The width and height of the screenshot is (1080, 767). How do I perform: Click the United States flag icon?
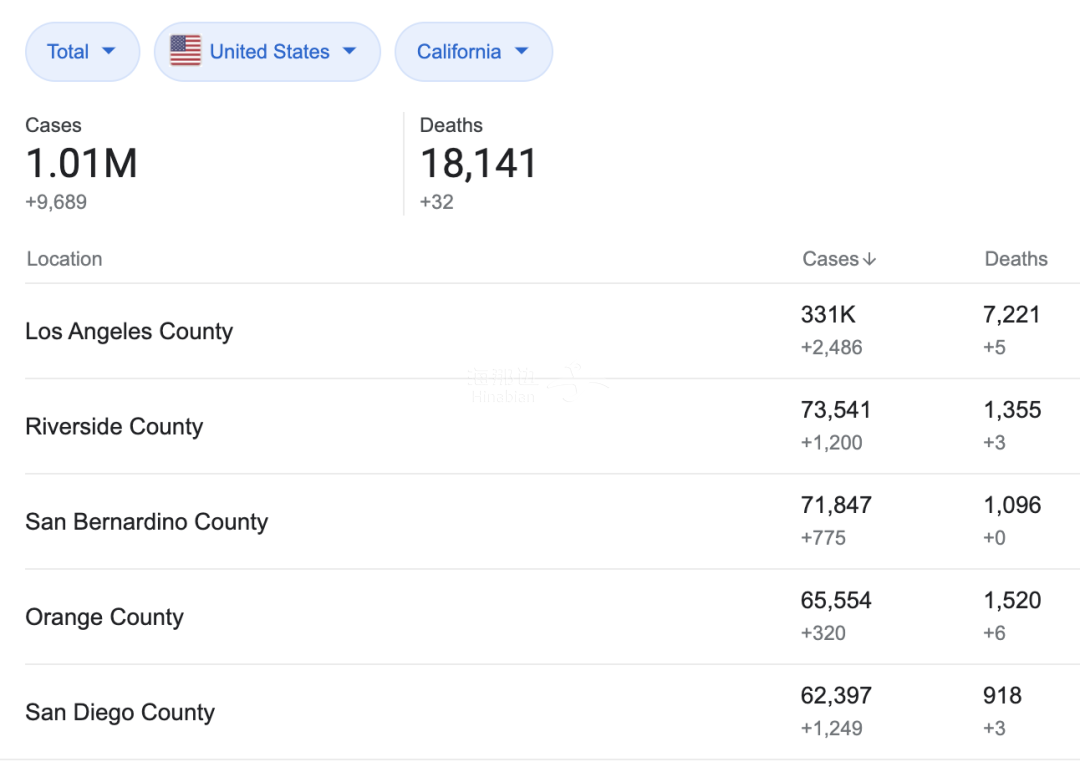click(x=185, y=51)
